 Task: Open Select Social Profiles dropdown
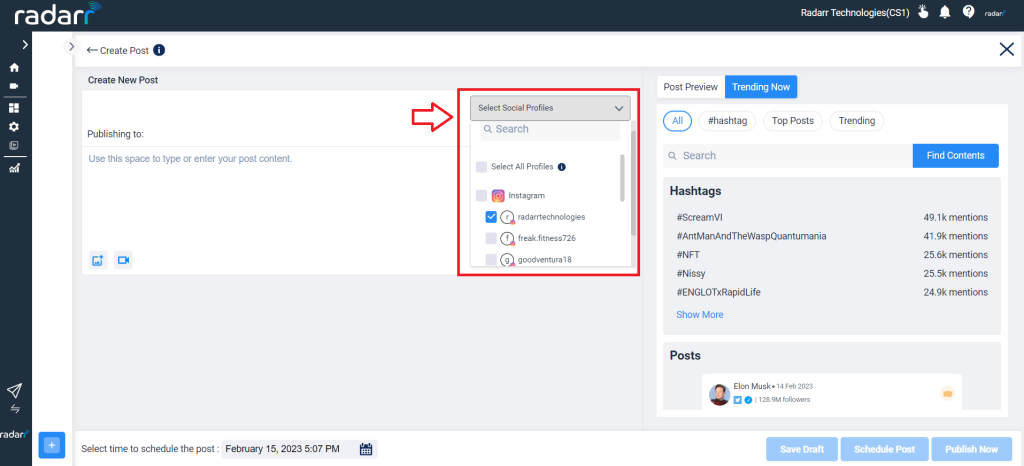[550, 108]
